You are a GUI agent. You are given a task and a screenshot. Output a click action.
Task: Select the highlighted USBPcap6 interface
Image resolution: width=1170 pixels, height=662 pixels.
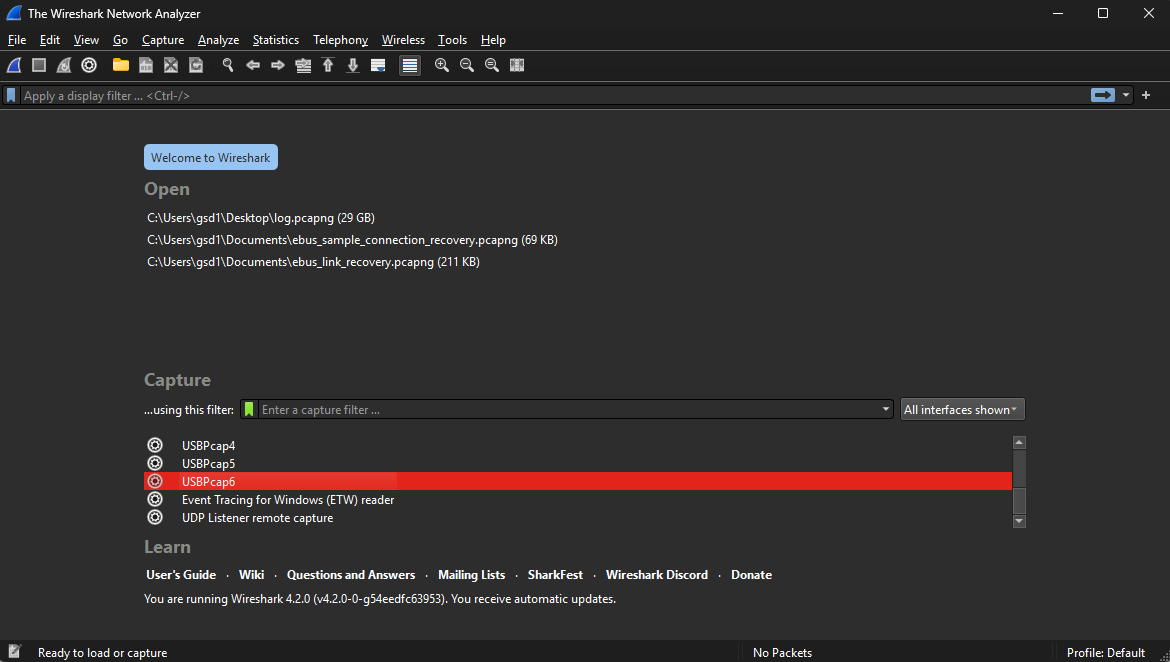tap(578, 481)
